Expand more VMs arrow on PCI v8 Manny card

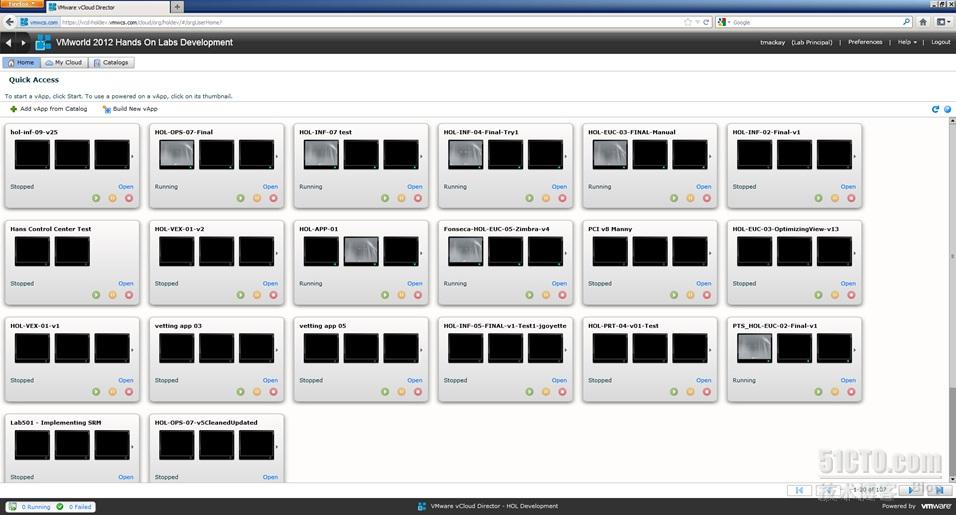coord(710,253)
